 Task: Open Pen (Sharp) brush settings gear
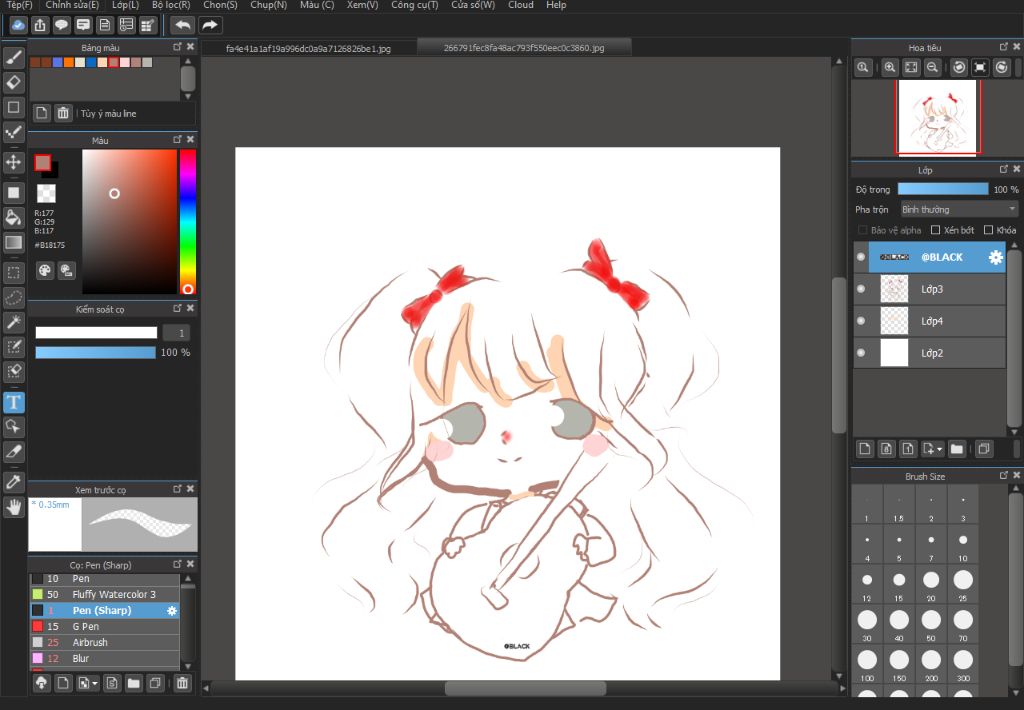[x=172, y=611]
